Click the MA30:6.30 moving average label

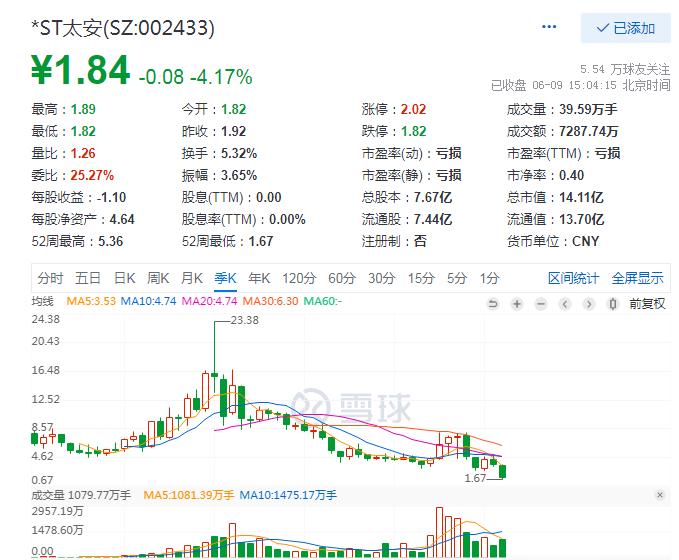(271, 301)
